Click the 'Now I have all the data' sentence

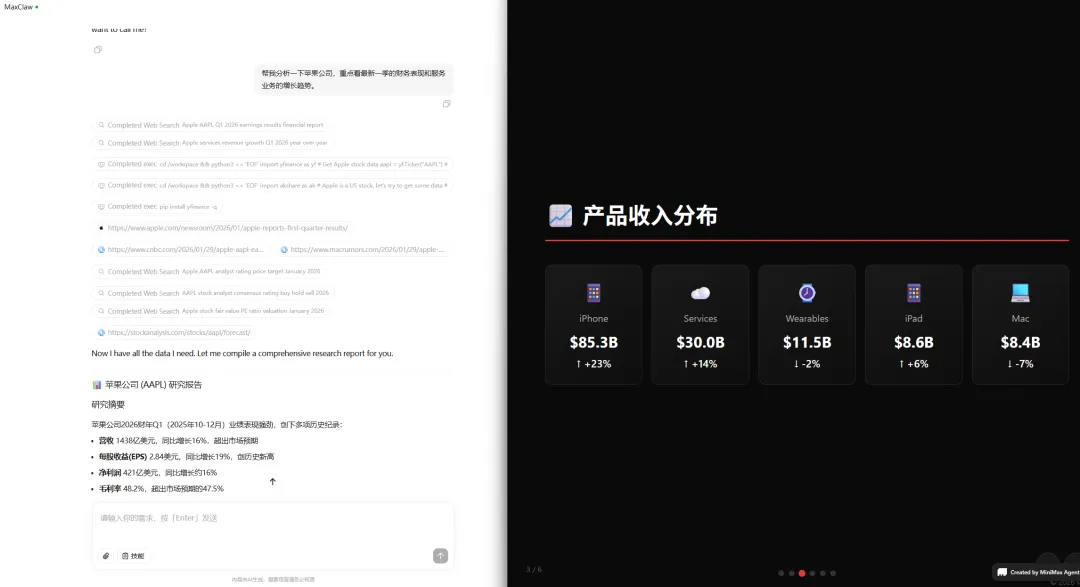tap(242, 353)
